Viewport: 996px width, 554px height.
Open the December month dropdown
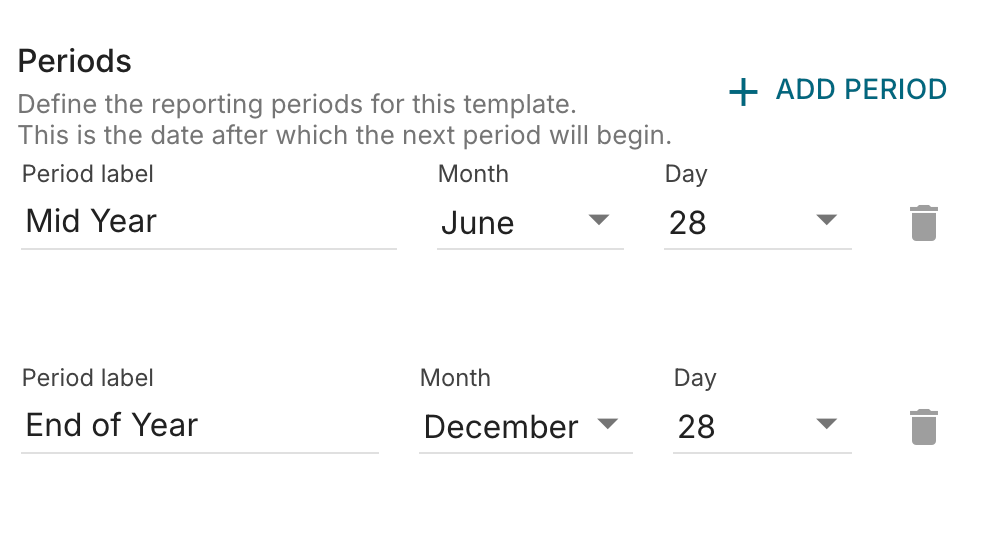pyautogui.click(x=526, y=427)
